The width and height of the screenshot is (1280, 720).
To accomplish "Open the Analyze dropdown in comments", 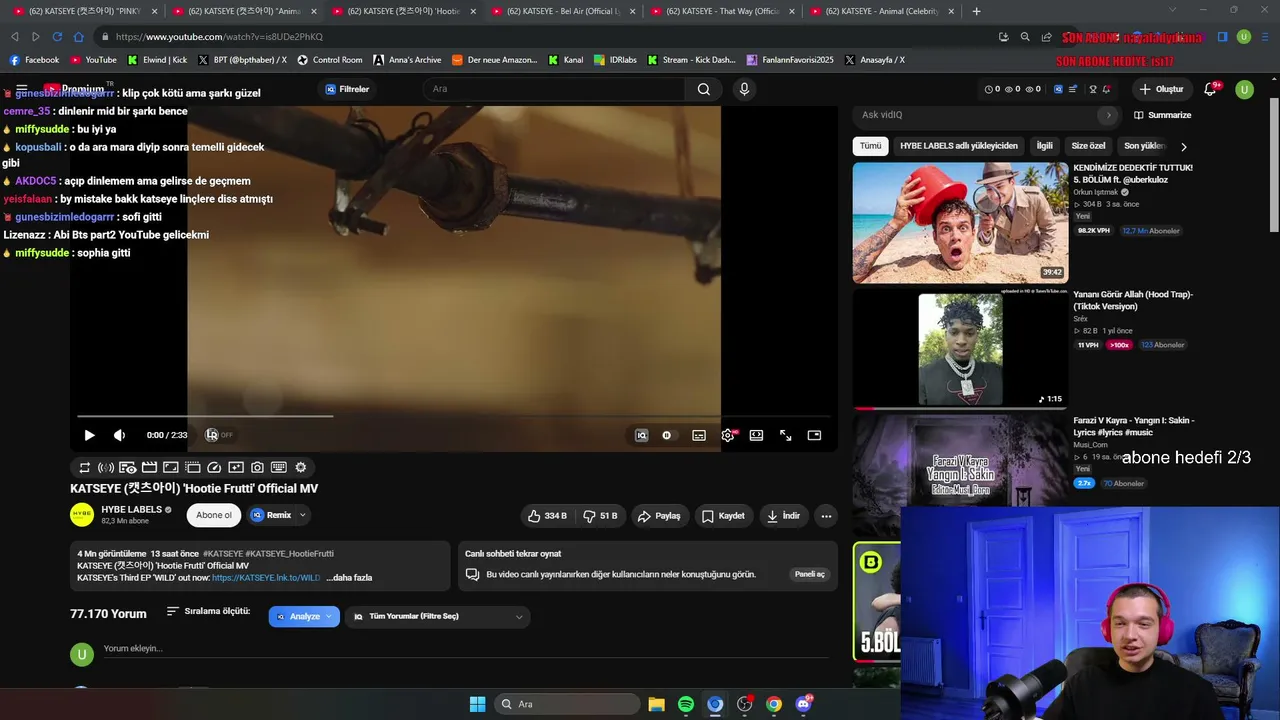I will [304, 617].
